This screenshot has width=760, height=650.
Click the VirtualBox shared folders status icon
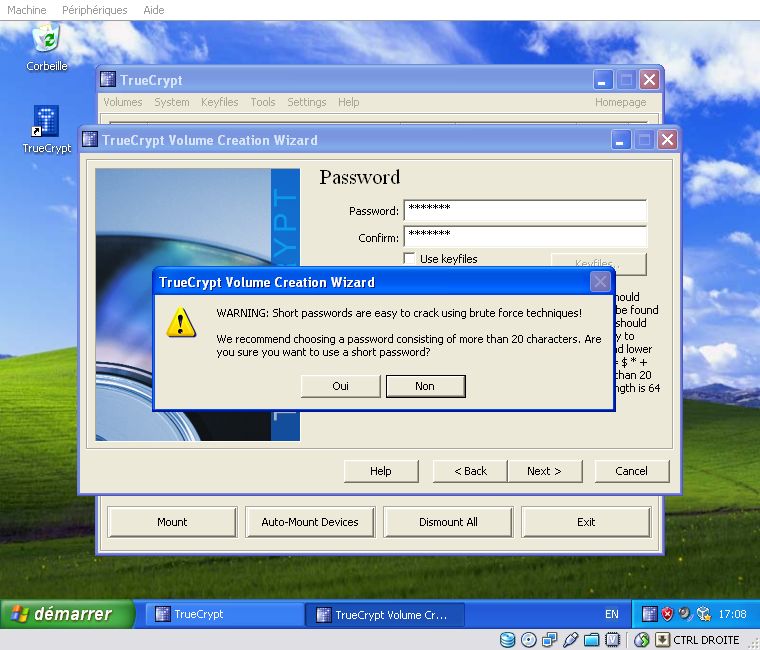pos(591,640)
